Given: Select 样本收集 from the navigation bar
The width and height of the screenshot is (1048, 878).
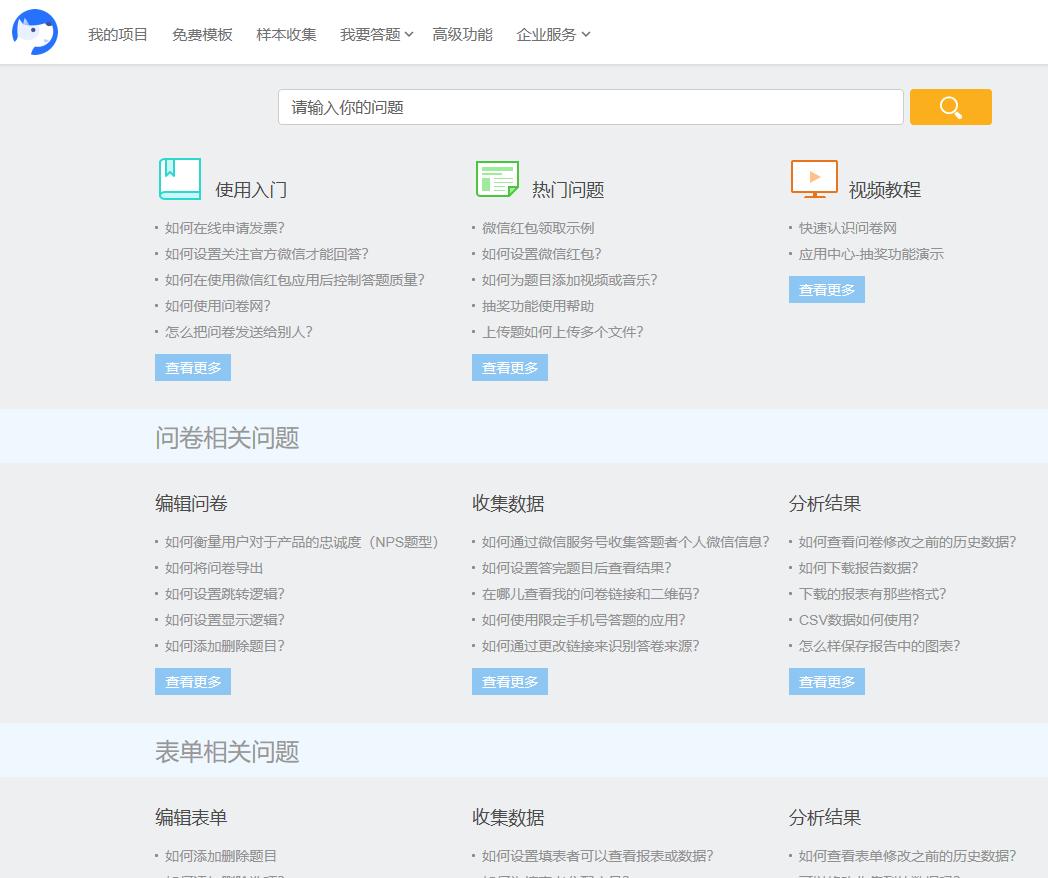Looking at the screenshot, I should (x=286, y=33).
